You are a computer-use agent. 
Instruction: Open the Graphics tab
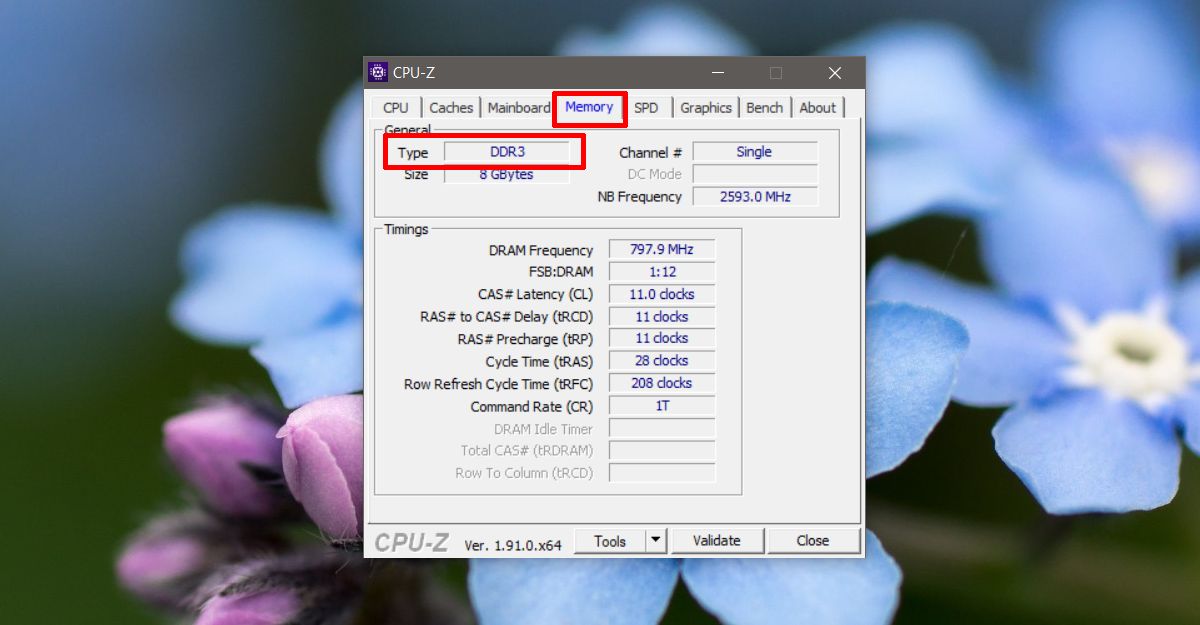tap(706, 108)
